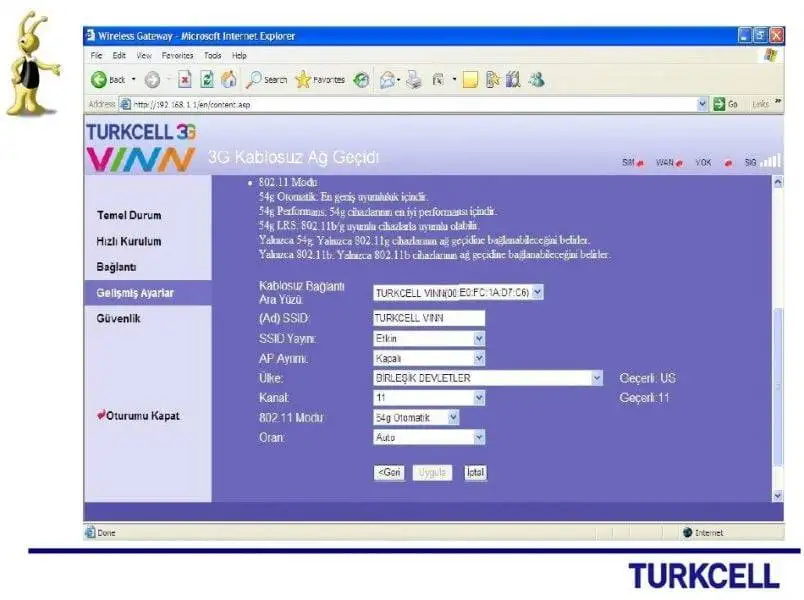Click the Back navigation button
This screenshot has height=600, width=804.
(108, 79)
